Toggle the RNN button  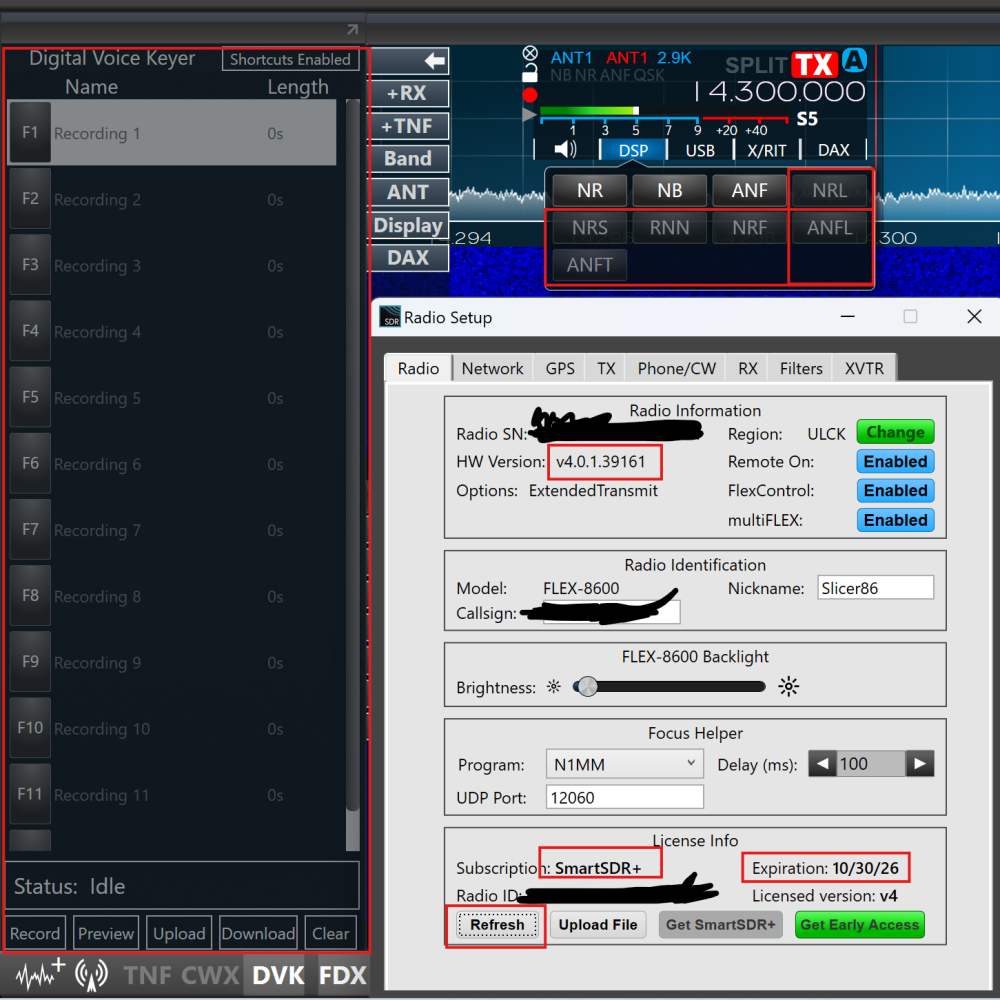pyautogui.click(x=670, y=228)
